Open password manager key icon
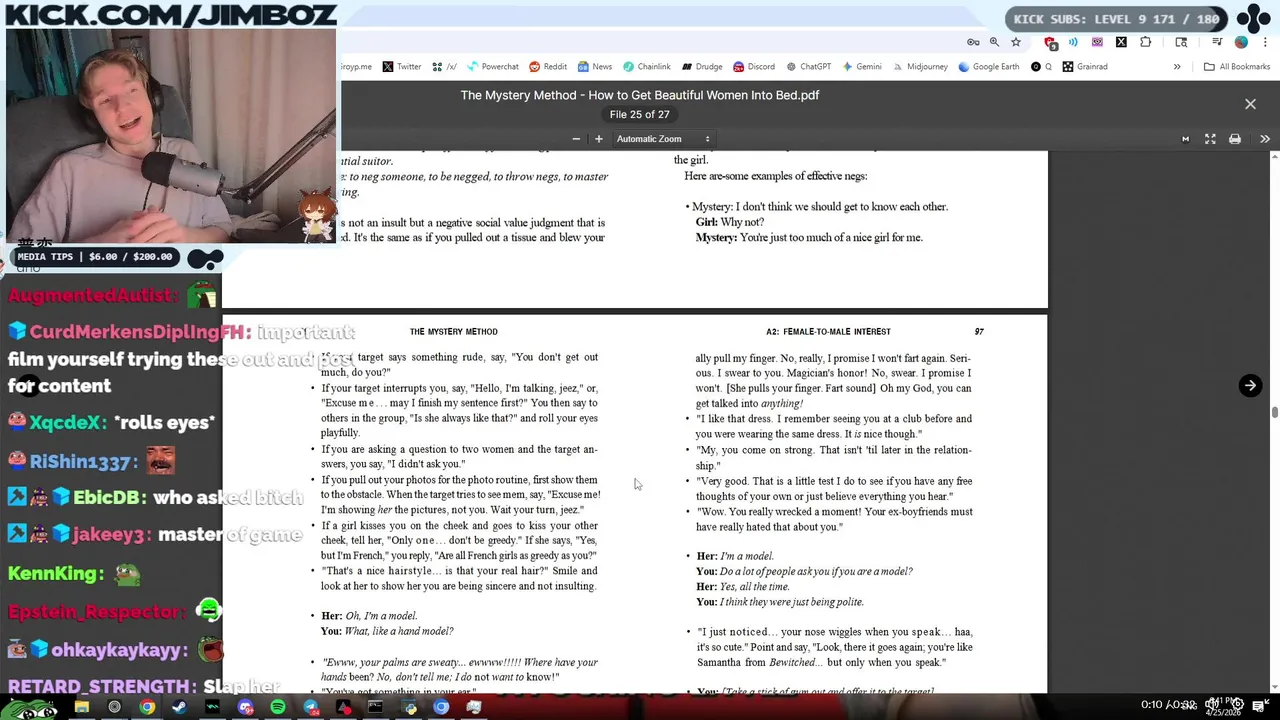 click(x=973, y=42)
